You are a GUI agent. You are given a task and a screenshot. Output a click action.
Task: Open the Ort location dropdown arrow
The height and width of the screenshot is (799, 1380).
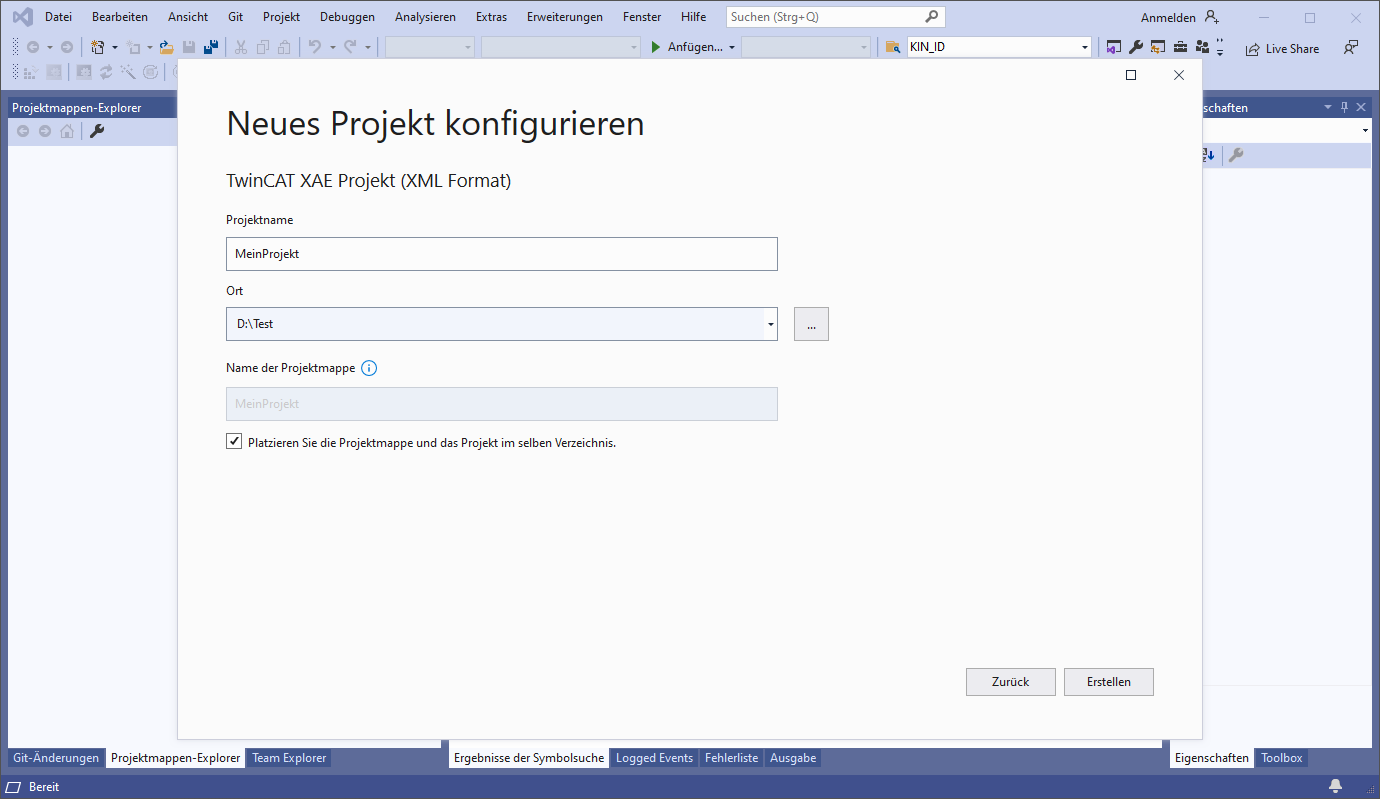point(770,324)
